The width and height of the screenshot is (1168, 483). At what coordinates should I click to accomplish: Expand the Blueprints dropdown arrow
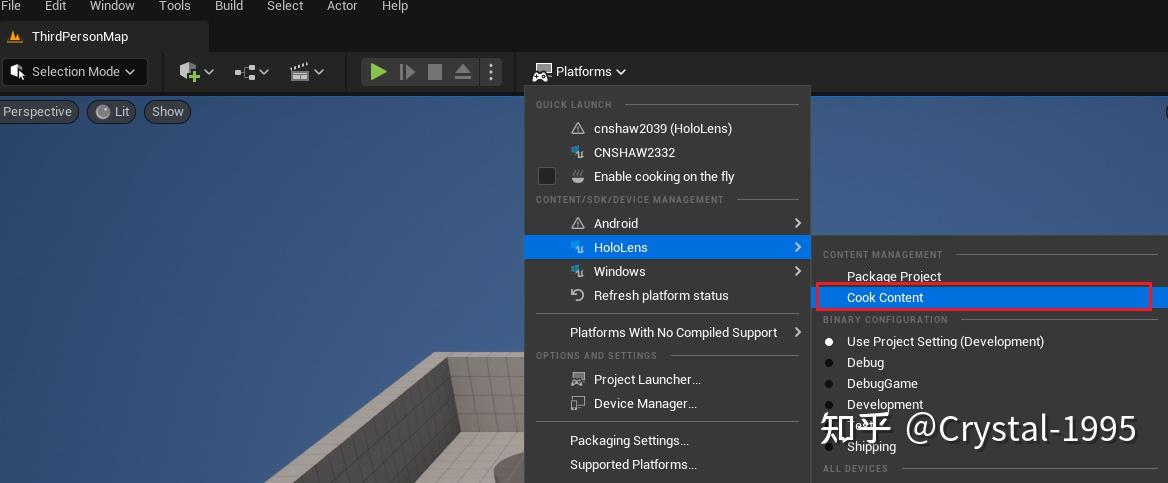point(264,72)
